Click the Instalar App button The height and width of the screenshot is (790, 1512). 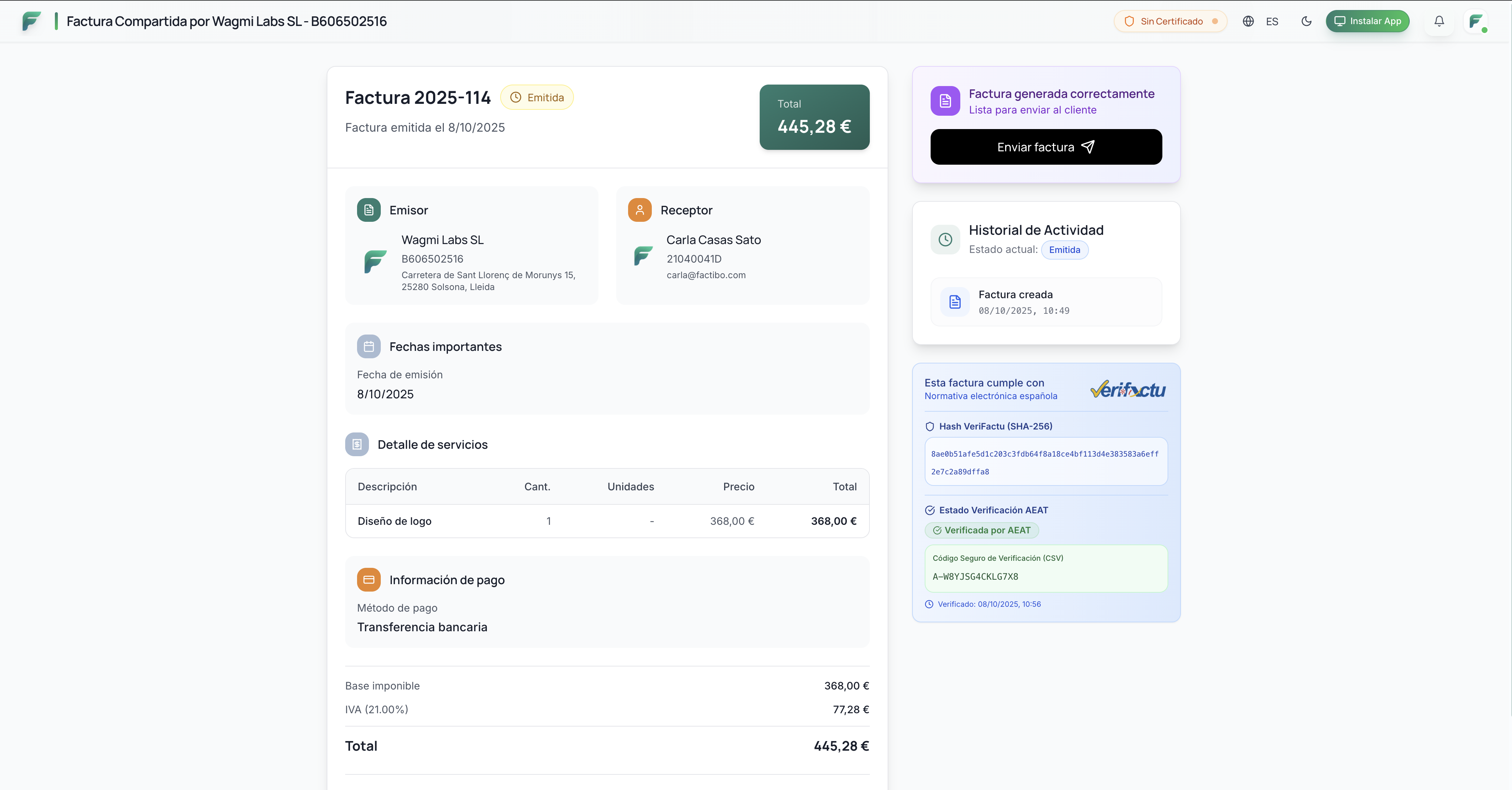tap(1367, 21)
